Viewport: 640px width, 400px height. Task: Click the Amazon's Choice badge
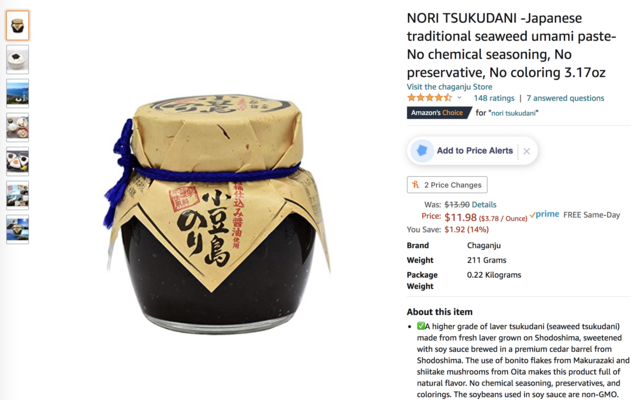click(438, 113)
